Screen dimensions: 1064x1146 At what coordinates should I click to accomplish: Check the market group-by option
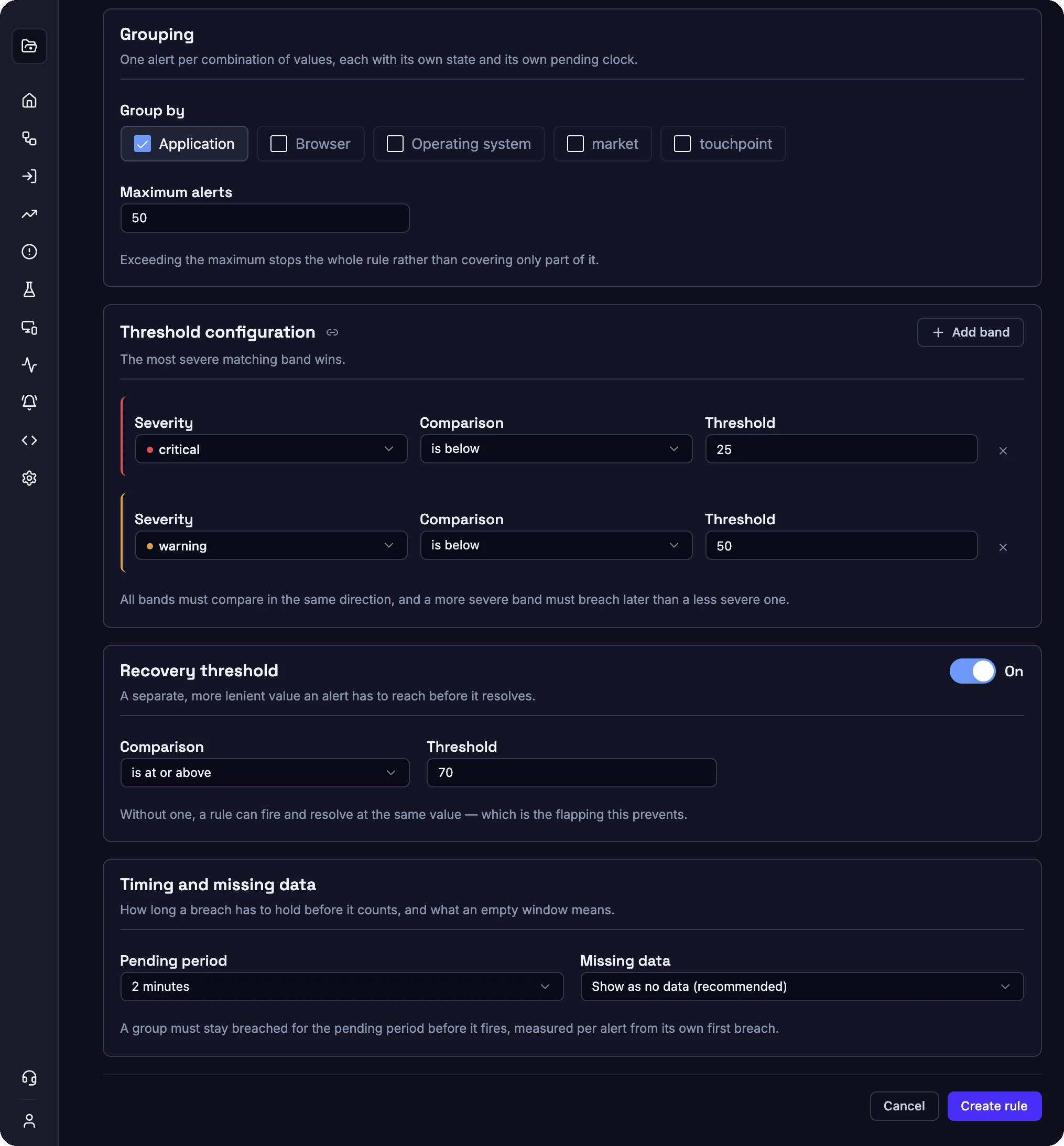602,144
